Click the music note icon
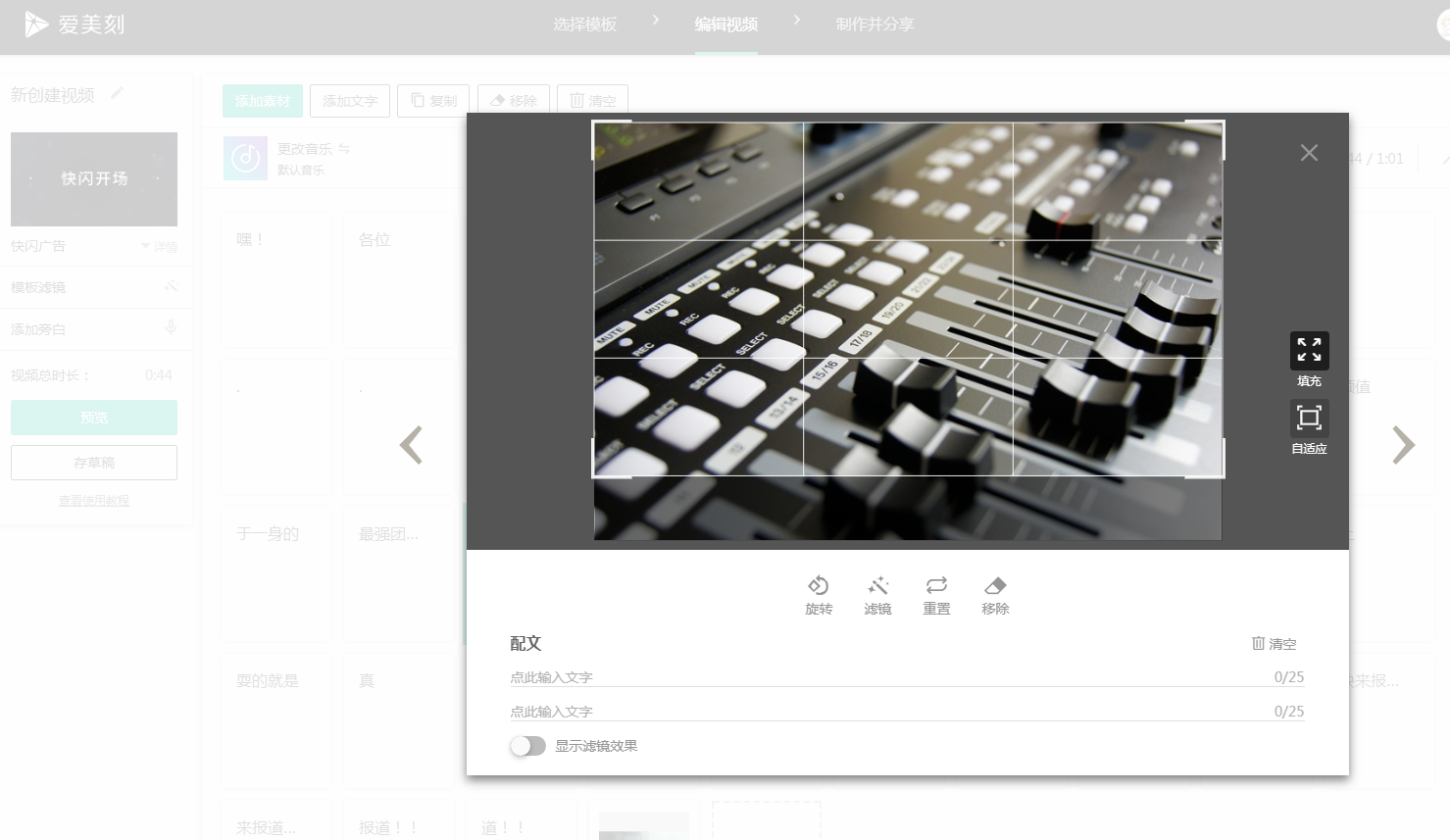Image resolution: width=1450 pixels, height=840 pixels. pyautogui.click(x=245, y=158)
